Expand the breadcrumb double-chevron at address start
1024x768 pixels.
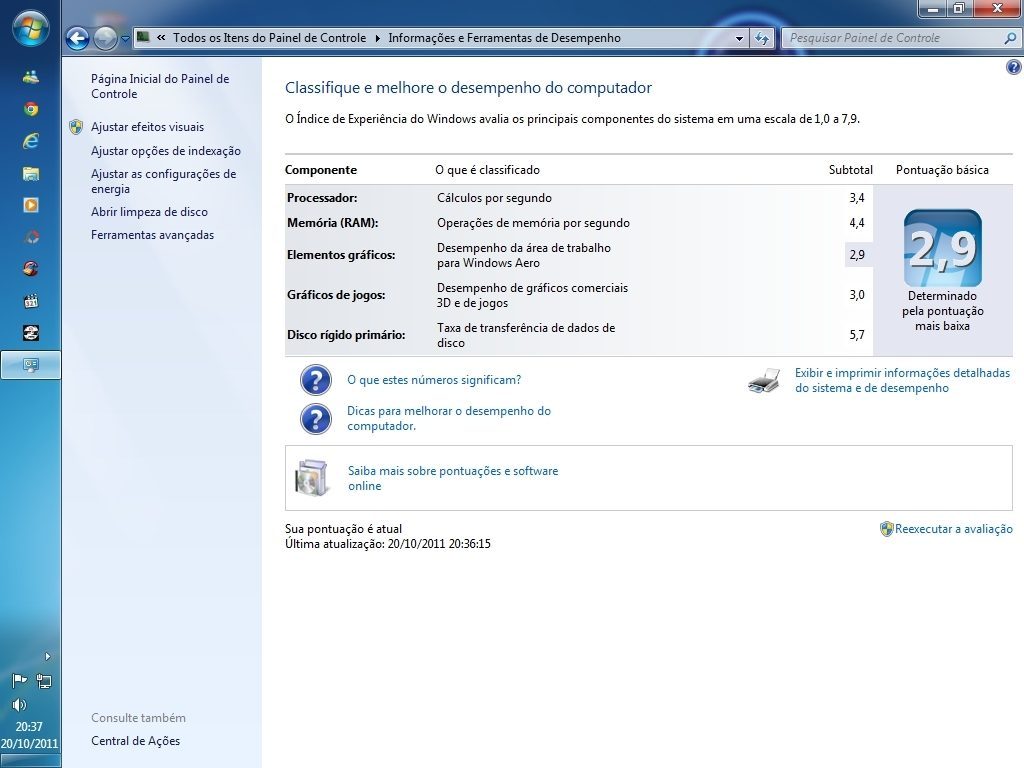[161, 38]
